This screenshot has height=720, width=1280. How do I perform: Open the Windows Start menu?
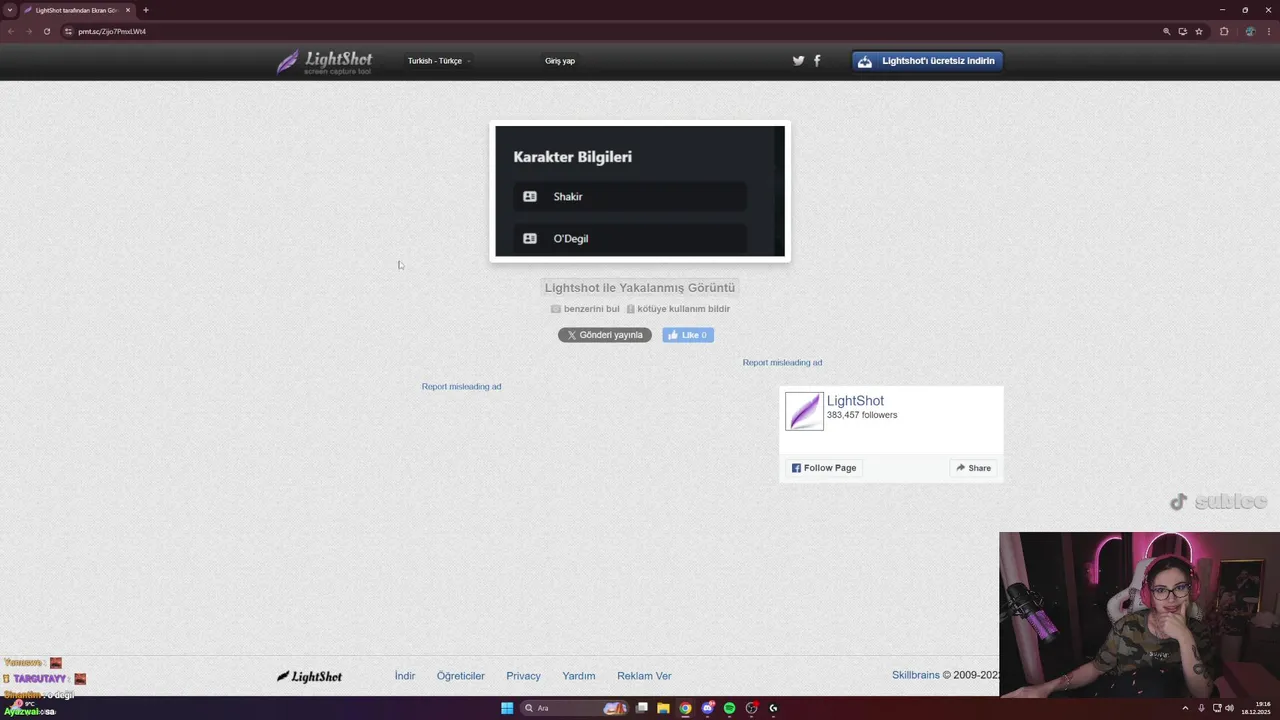(x=507, y=708)
